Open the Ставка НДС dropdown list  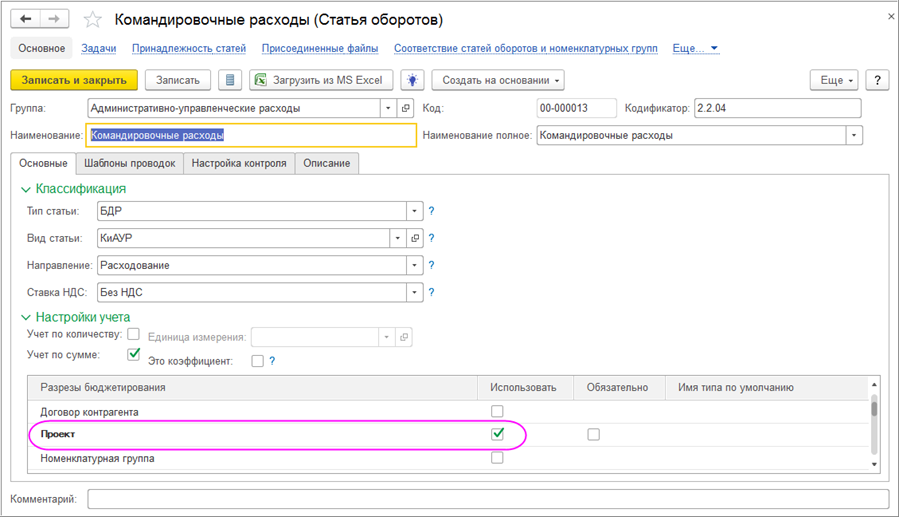coord(414,293)
